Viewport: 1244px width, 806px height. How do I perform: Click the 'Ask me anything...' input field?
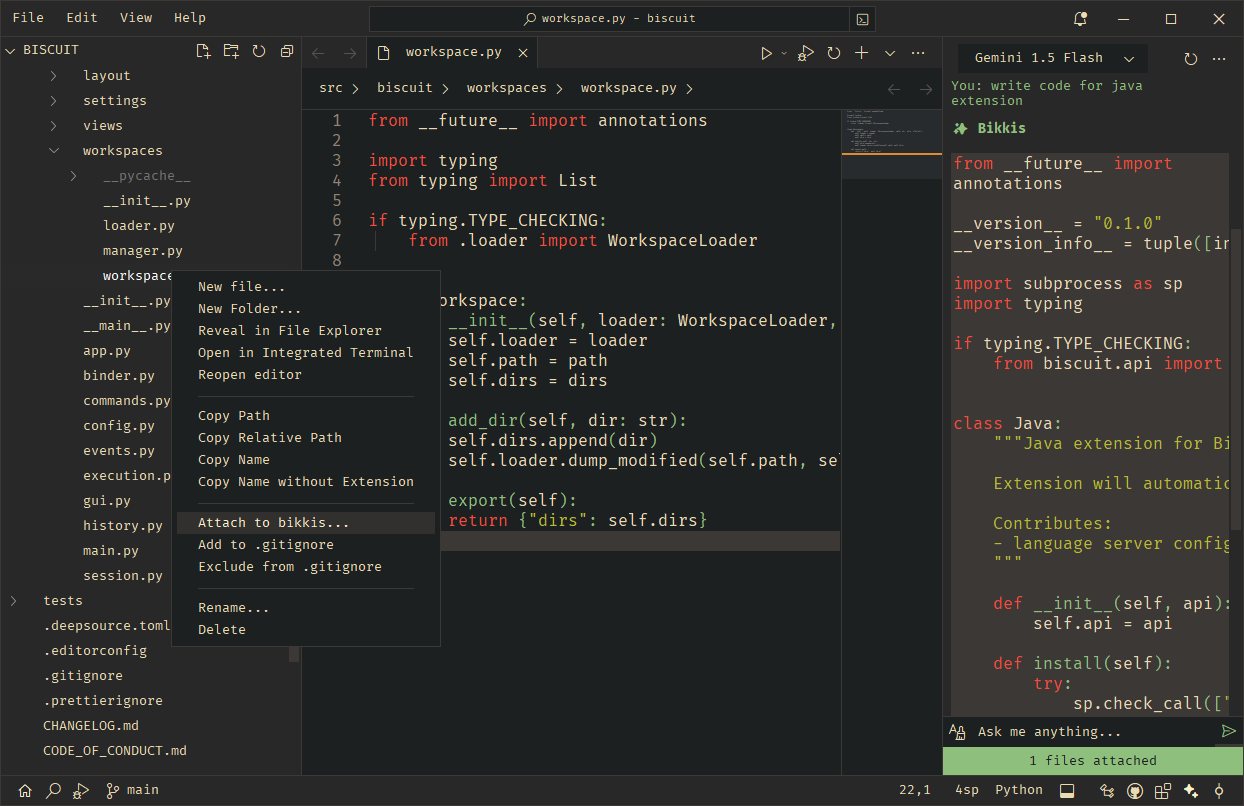[1095, 732]
